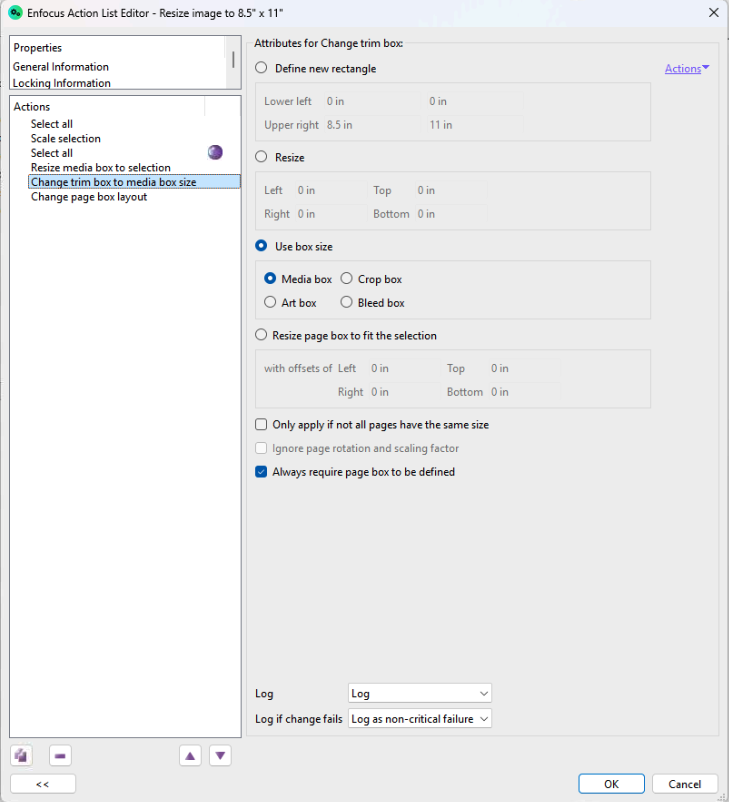The height and width of the screenshot is (802, 729).
Task: Open the Log dropdown
Action: click(x=420, y=693)
